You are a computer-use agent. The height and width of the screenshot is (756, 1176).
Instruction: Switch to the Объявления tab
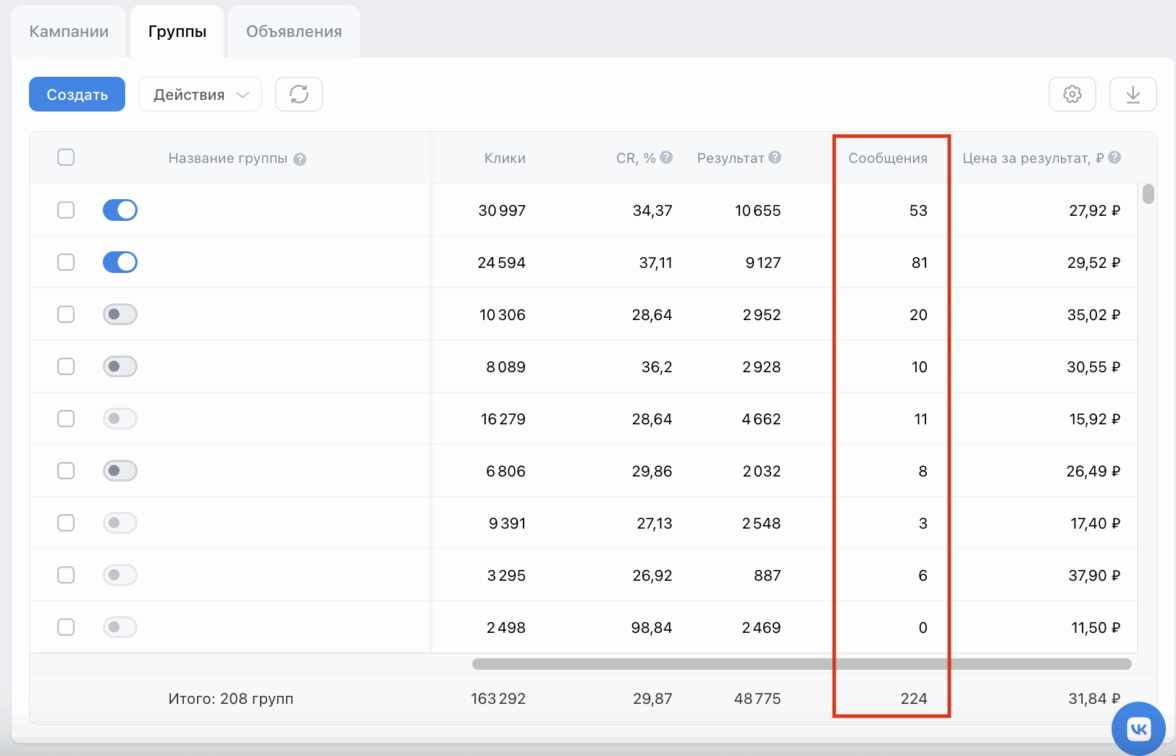click(294, 31)
